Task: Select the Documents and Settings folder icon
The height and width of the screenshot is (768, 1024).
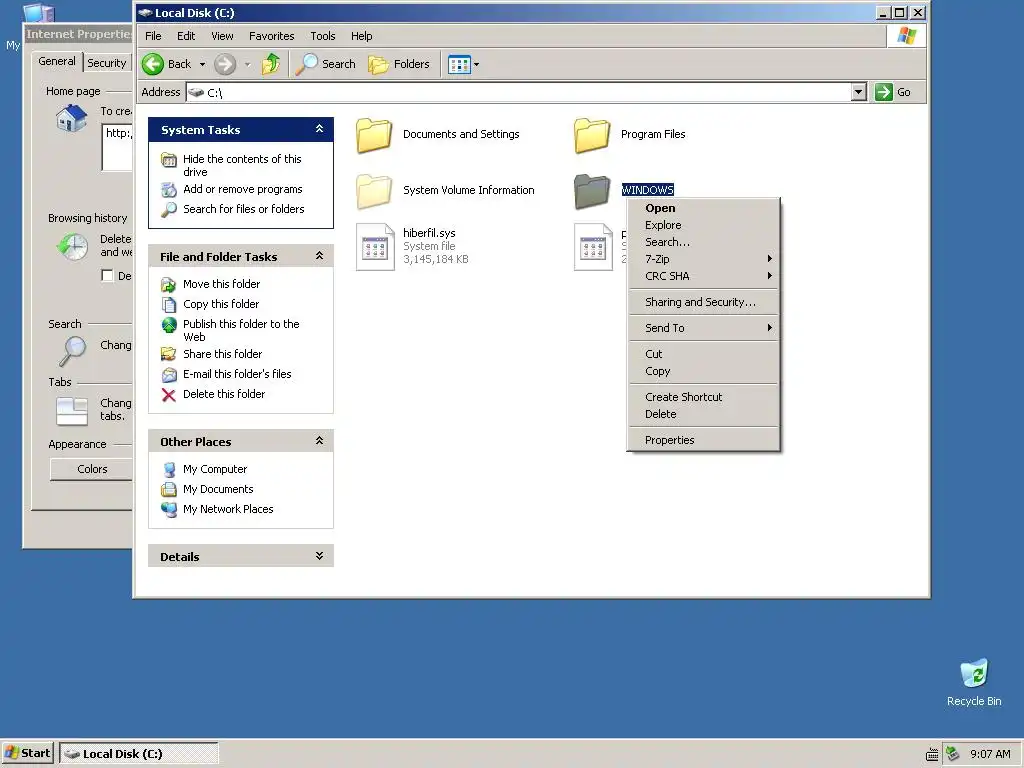Action: pos(374,135)
